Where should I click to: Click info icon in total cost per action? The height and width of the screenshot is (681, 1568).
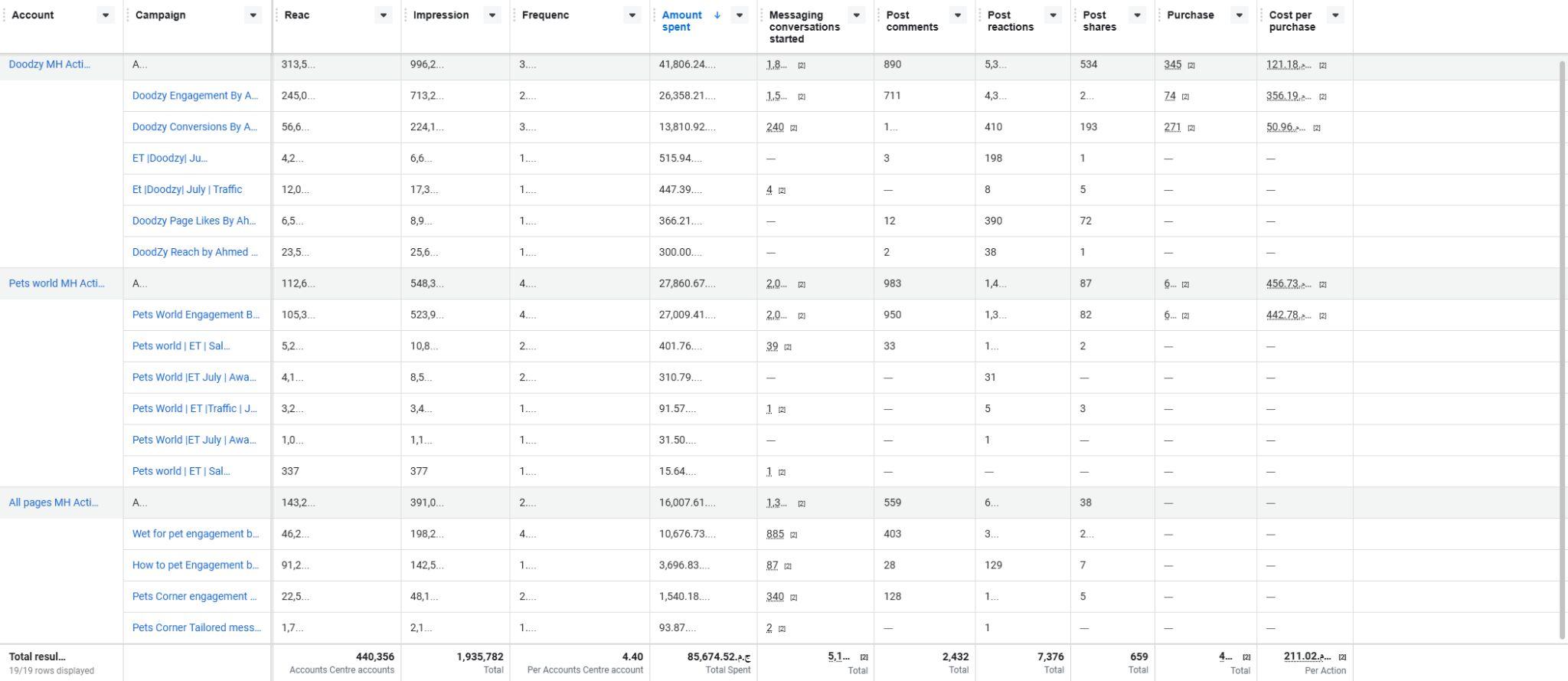click(1342, 657)
